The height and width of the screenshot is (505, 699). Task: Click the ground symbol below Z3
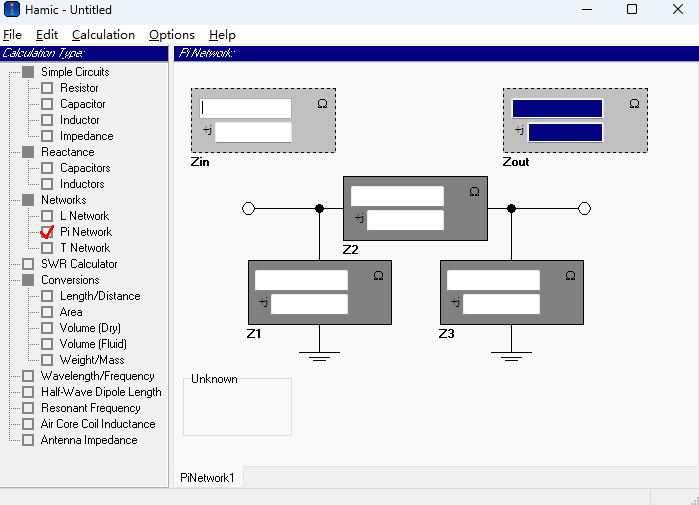(x=511, y=356)
